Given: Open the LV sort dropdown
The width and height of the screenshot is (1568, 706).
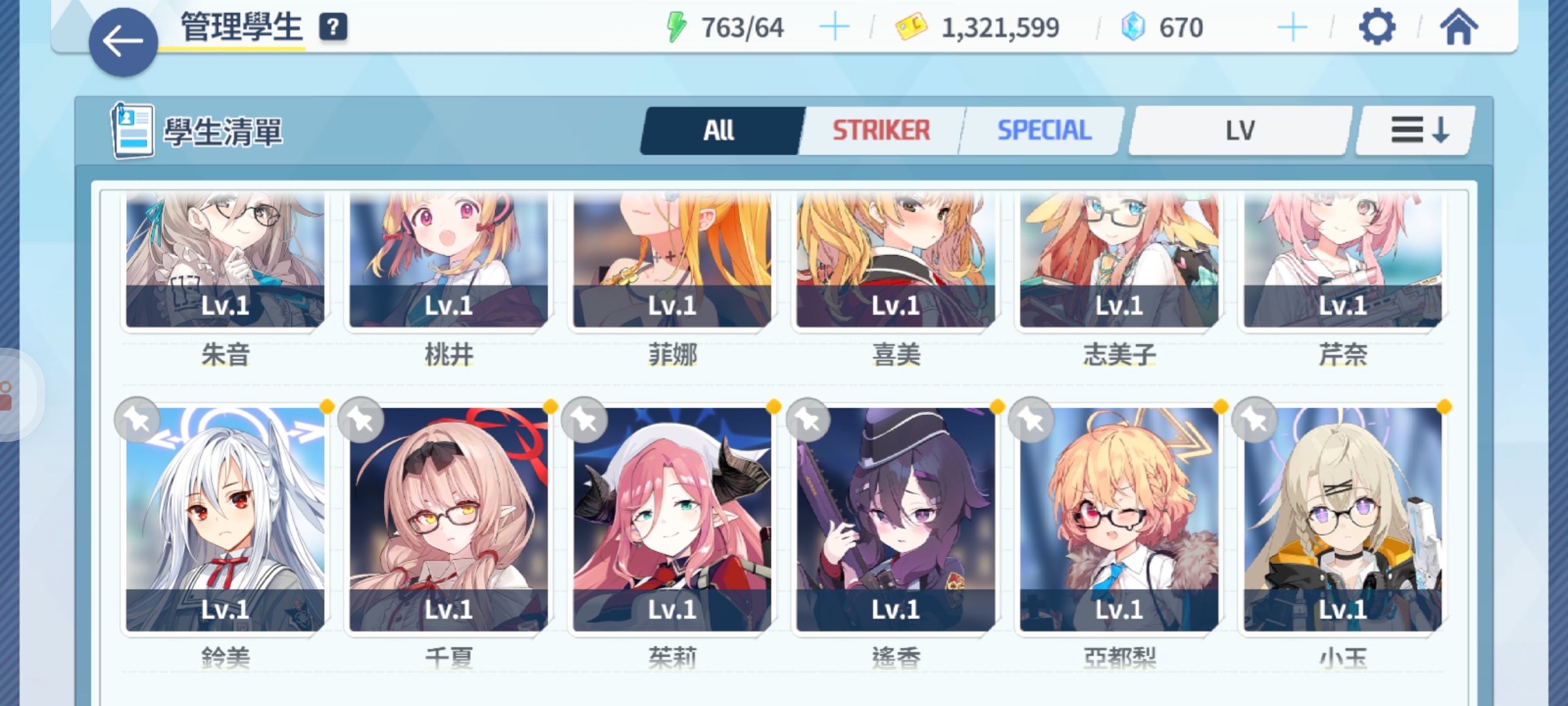Looking at the screenshot, I should click(1239, 130).
